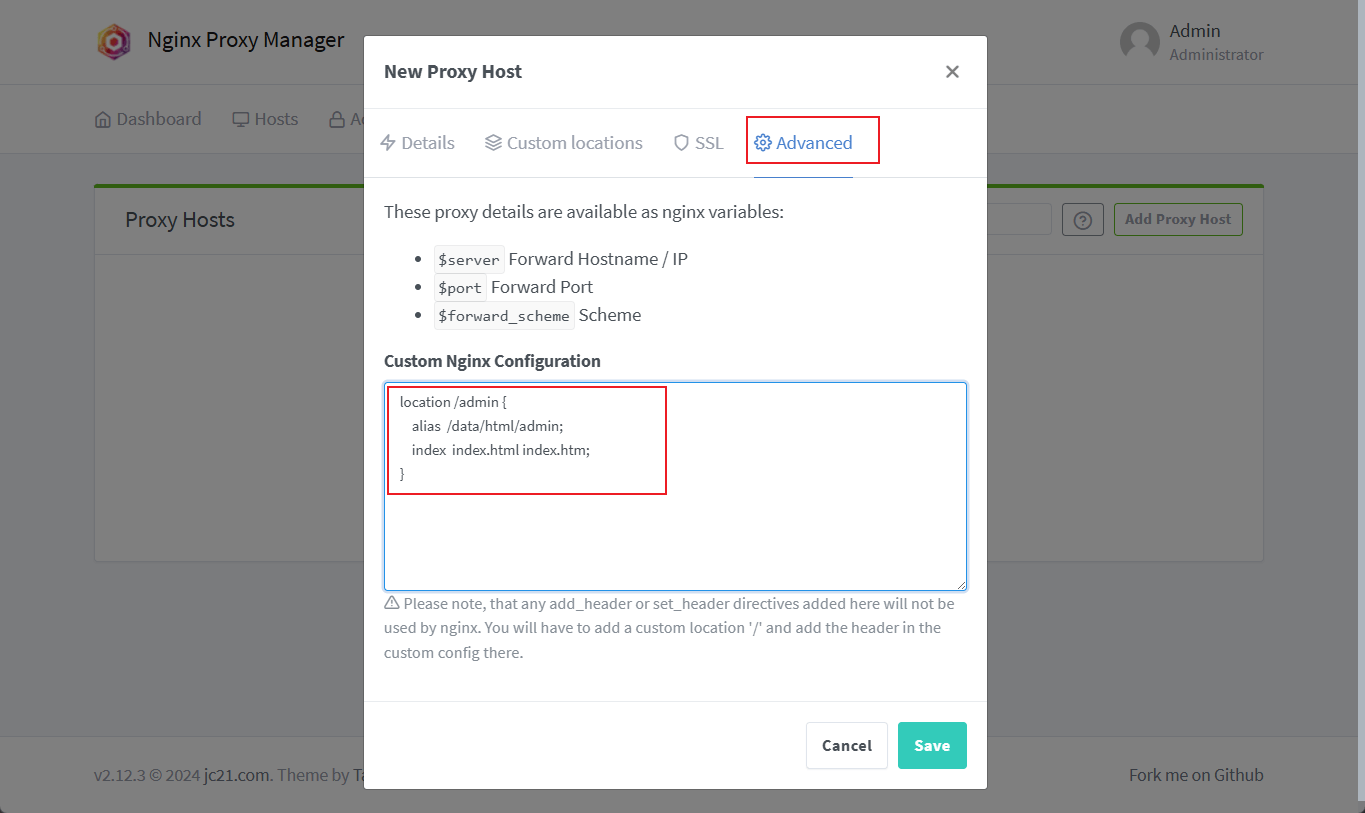
Task: Click the layers icon for Custom locations
Action: pos(493,143)
